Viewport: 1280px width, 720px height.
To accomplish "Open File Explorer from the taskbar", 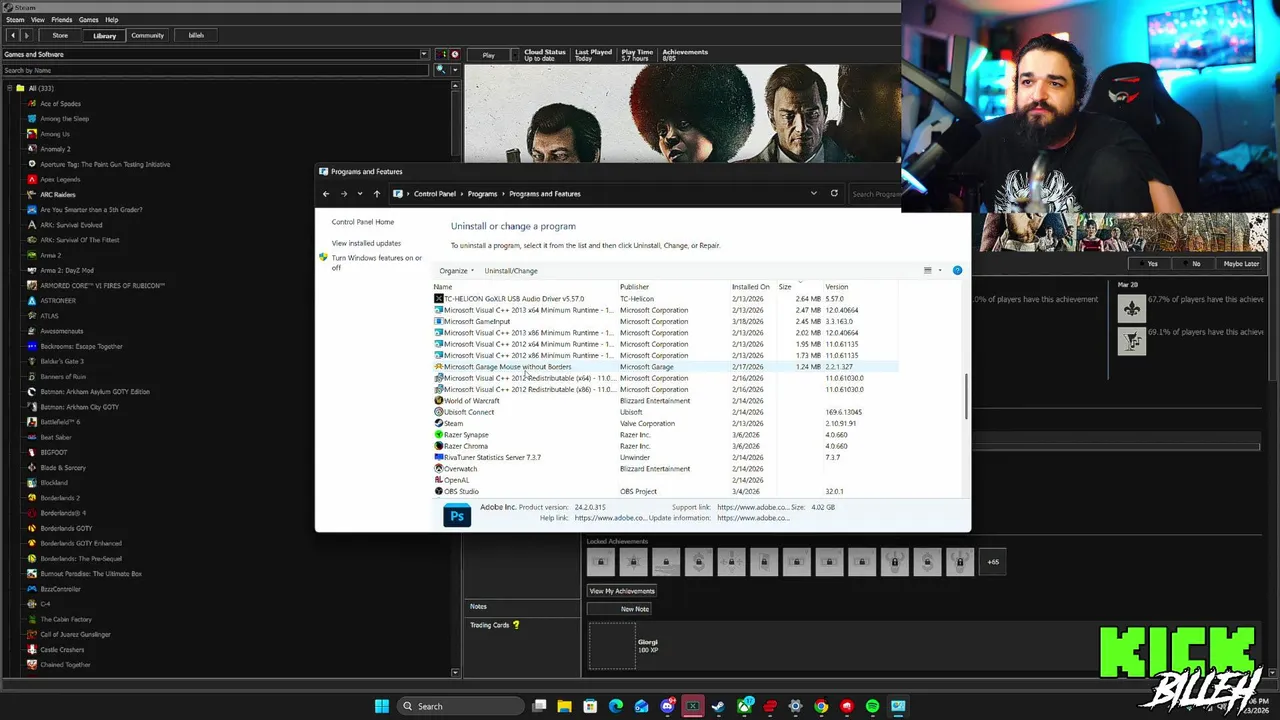I will click(564, 706).
